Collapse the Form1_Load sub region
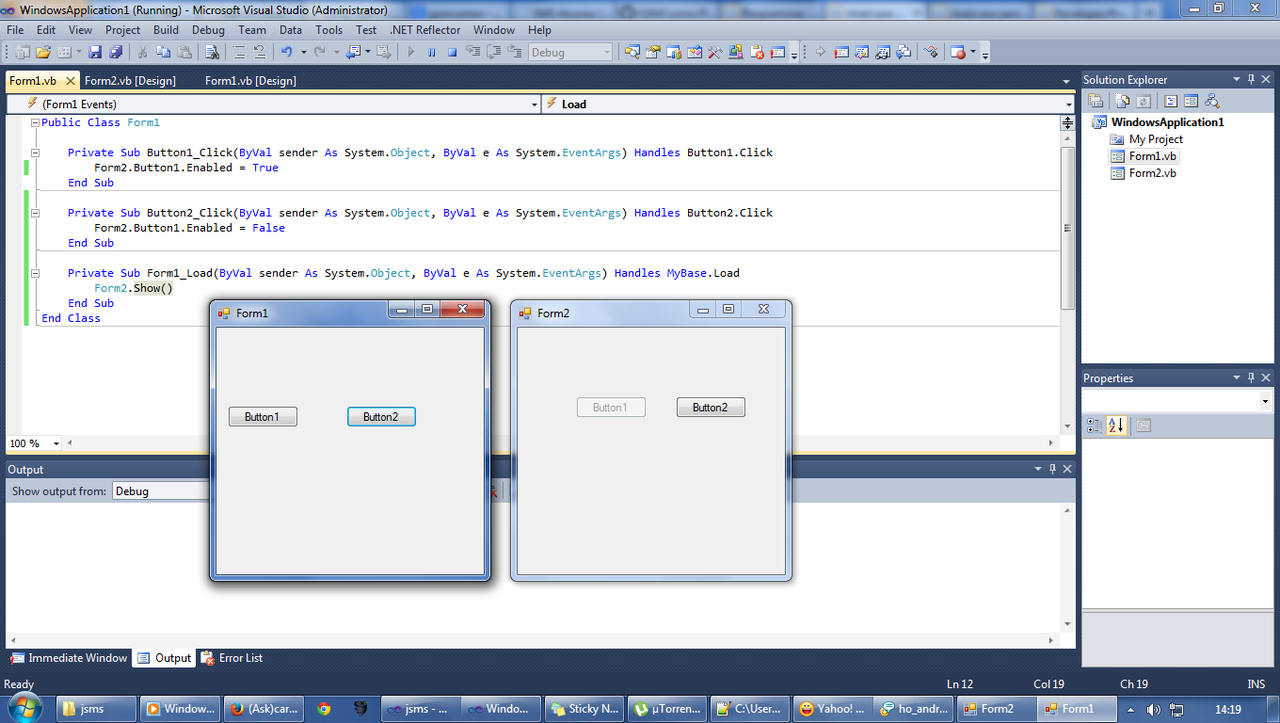 (x=35, y=273)
